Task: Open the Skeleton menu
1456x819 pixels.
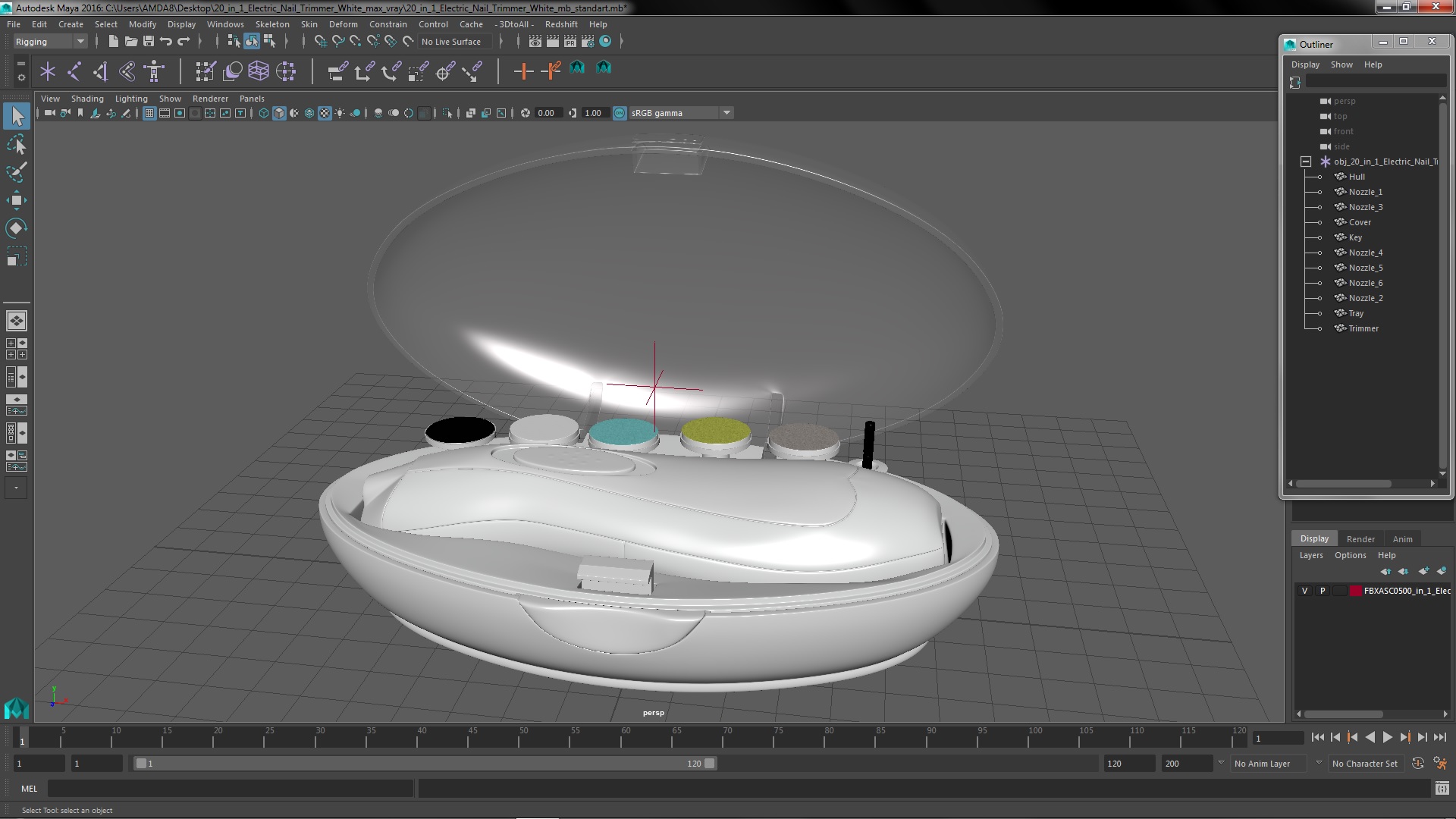Action: (x=272, y=24)
